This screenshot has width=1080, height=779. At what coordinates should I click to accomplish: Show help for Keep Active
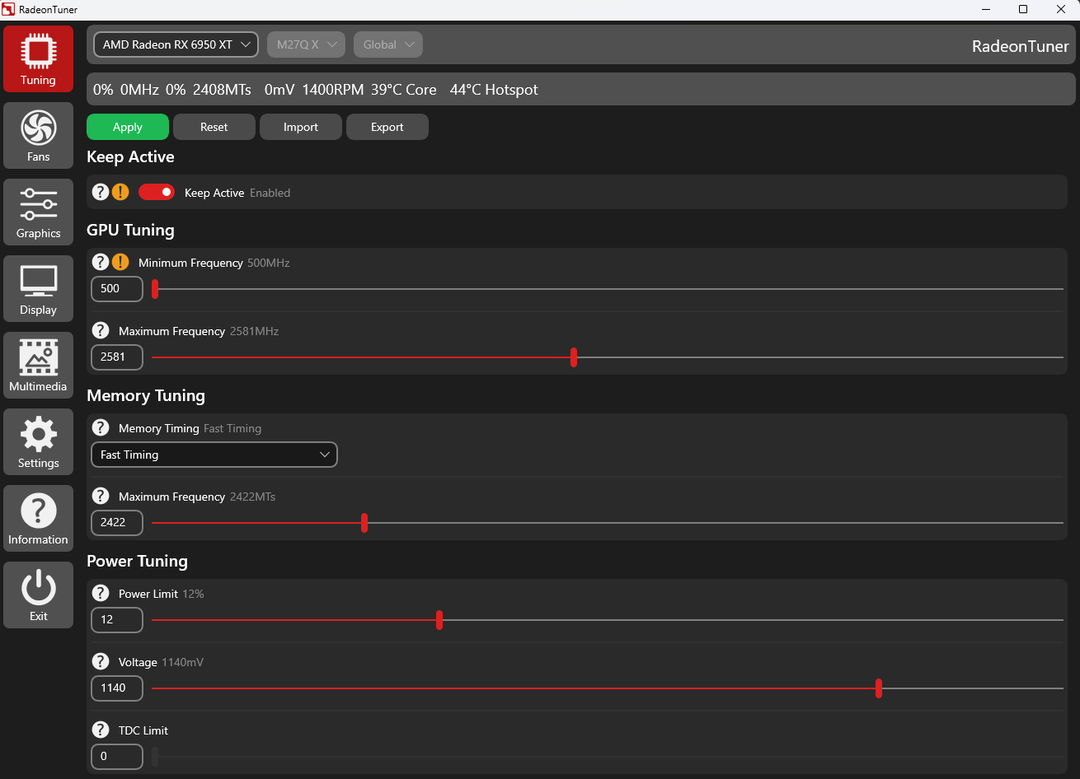(101, 192)
